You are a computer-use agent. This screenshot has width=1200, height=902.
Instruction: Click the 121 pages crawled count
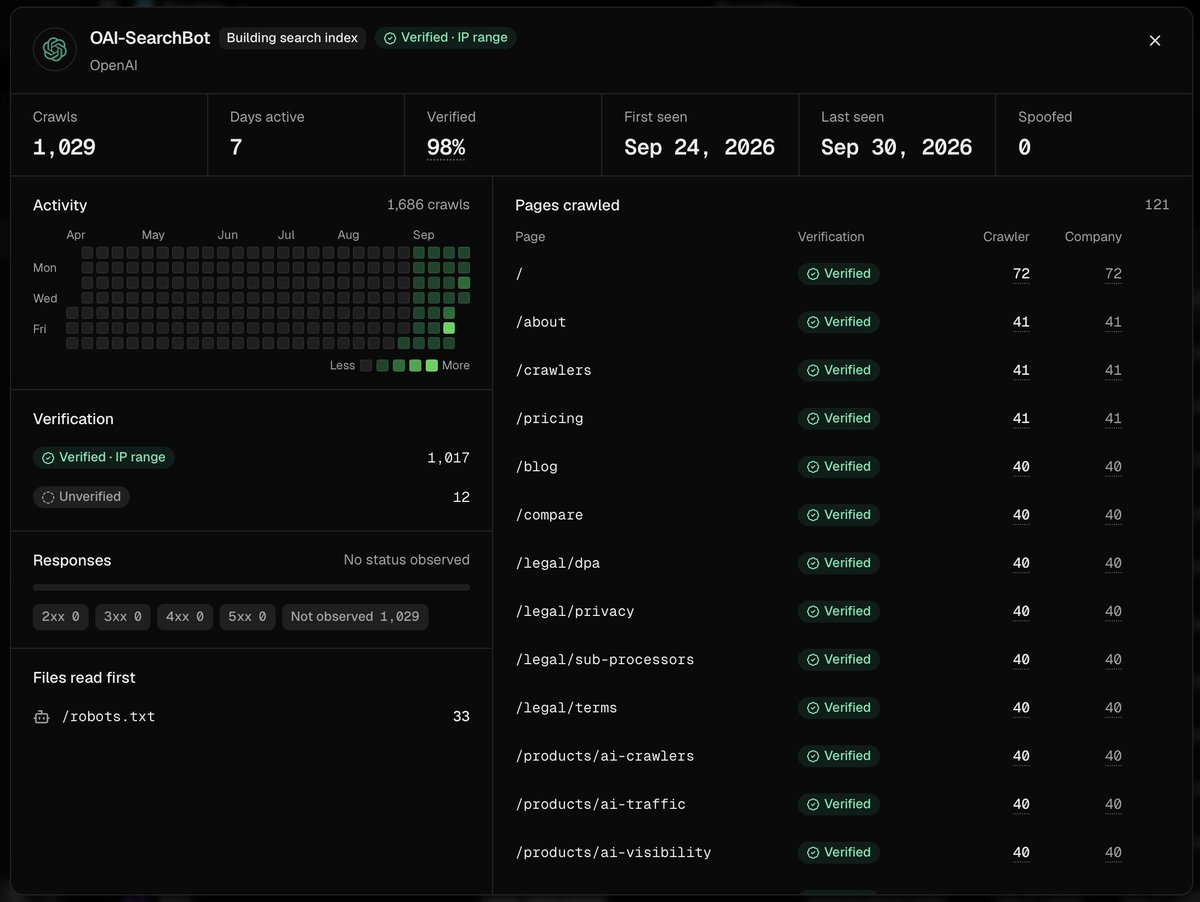[1157, 205]
